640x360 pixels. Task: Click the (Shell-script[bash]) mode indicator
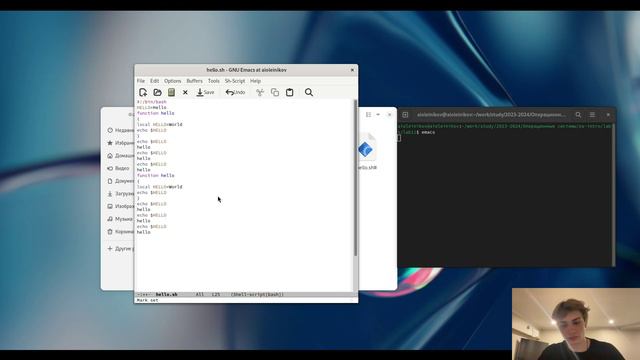pos(257,294)
